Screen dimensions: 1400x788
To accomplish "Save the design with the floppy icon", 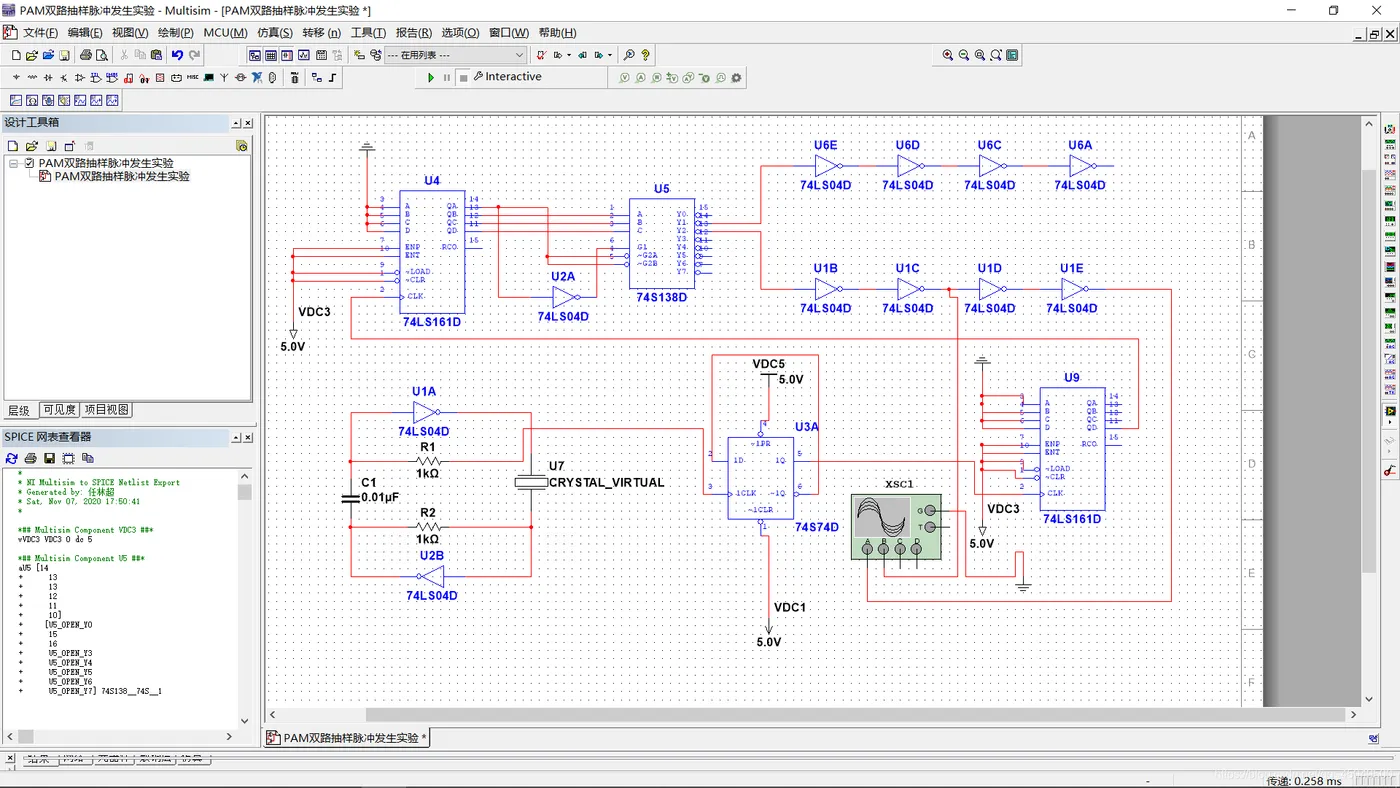I will 64,55.
